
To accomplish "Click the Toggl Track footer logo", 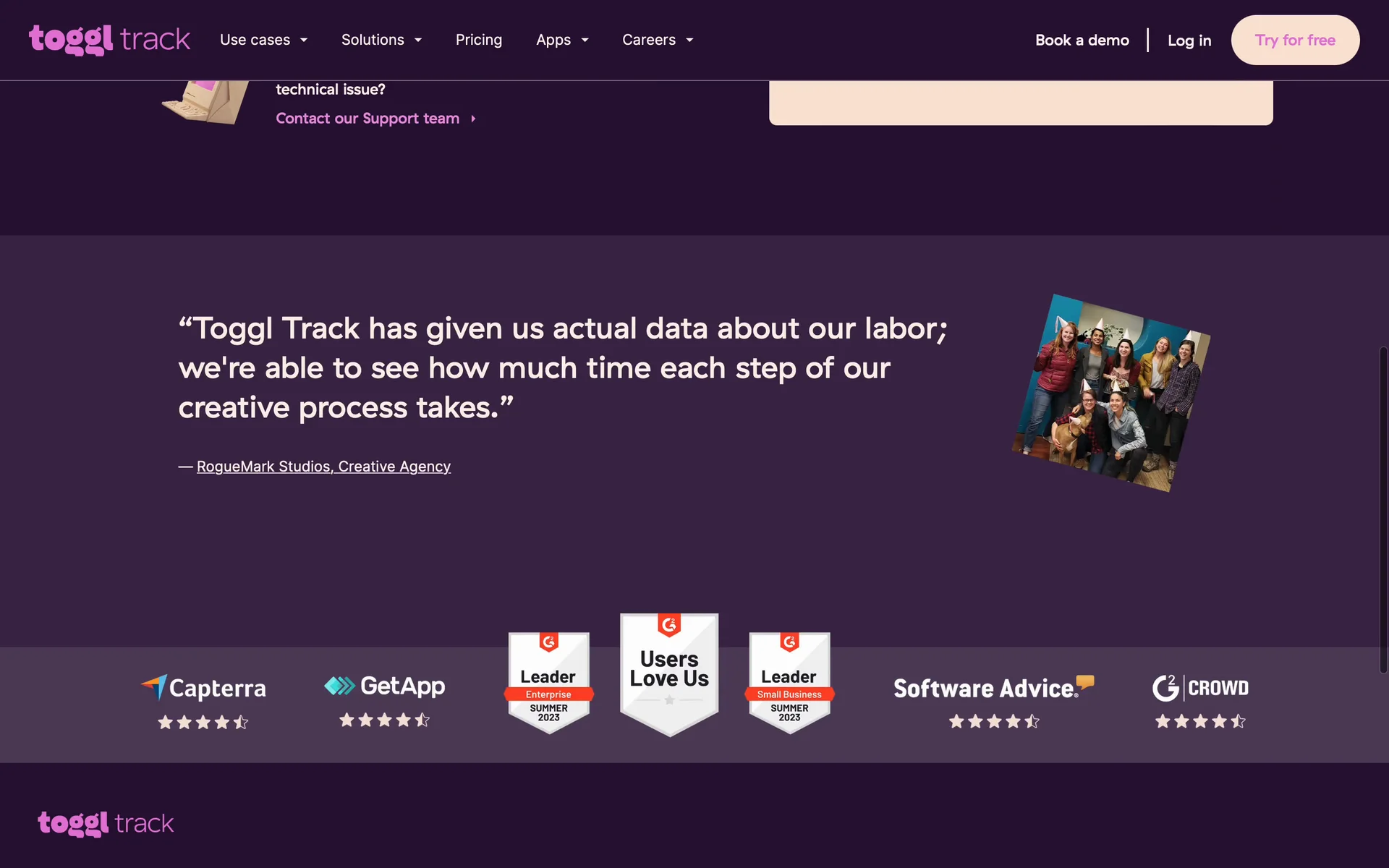I will (106, 823).
